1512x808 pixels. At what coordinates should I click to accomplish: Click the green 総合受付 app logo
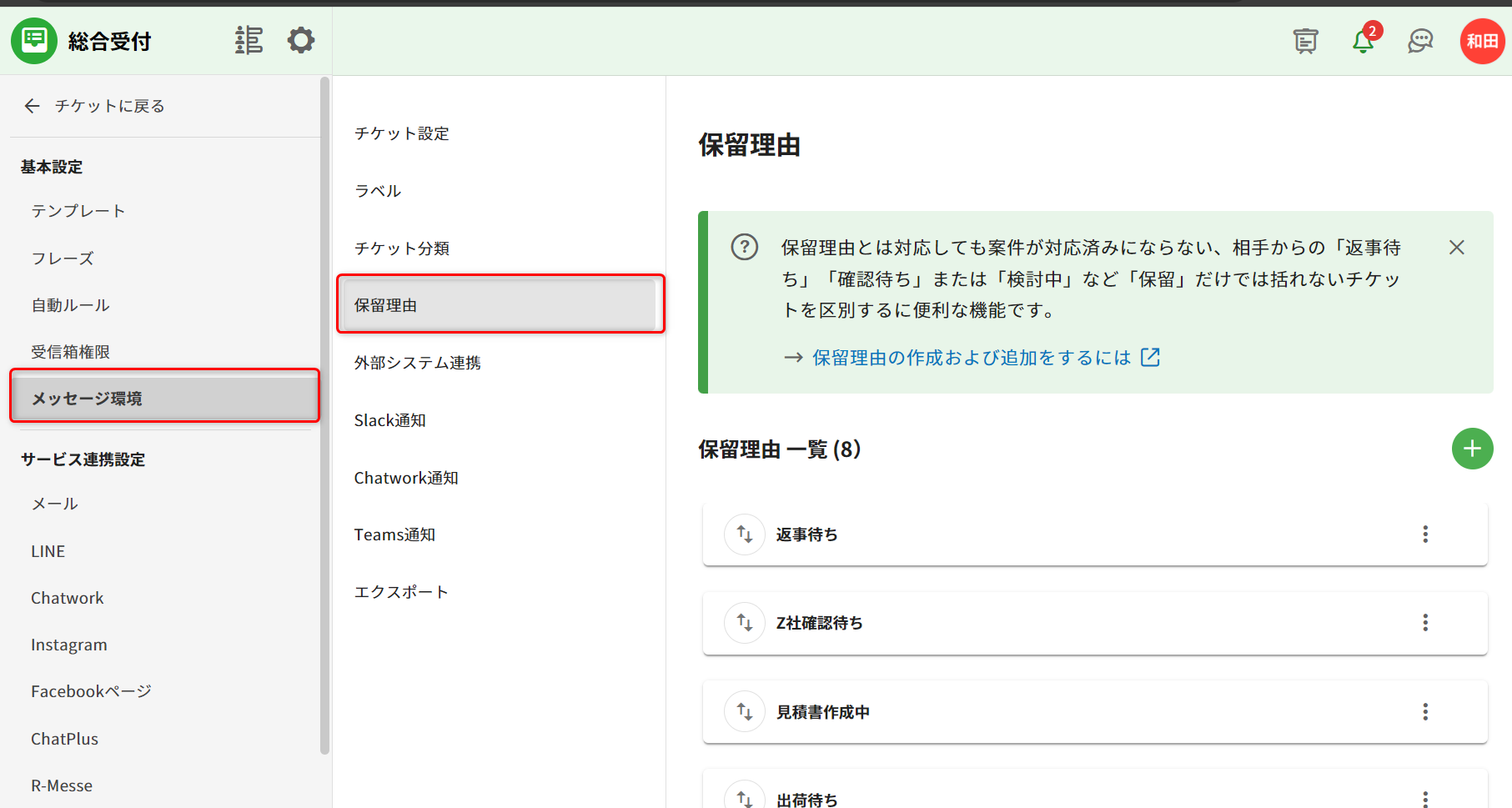(x=34, y=40)
